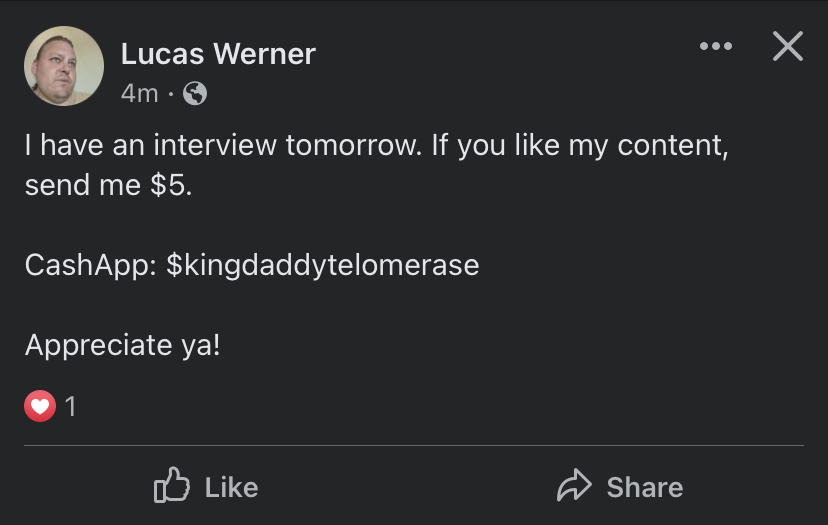Click the separator dot beside 4m
The width and height of the screenshot is (828, 525).
(x=171, y=95)
